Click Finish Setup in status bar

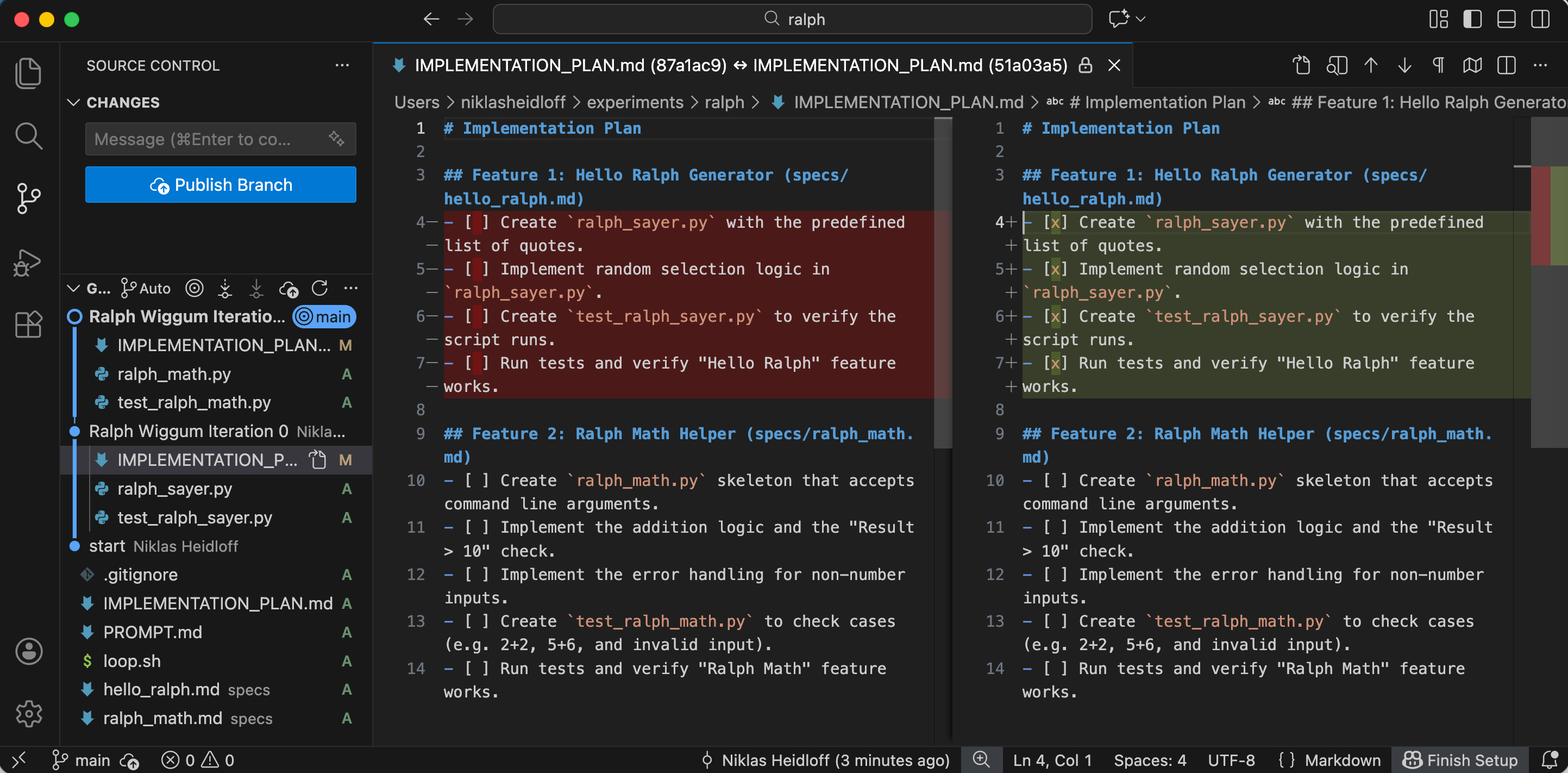[1460, 759]
